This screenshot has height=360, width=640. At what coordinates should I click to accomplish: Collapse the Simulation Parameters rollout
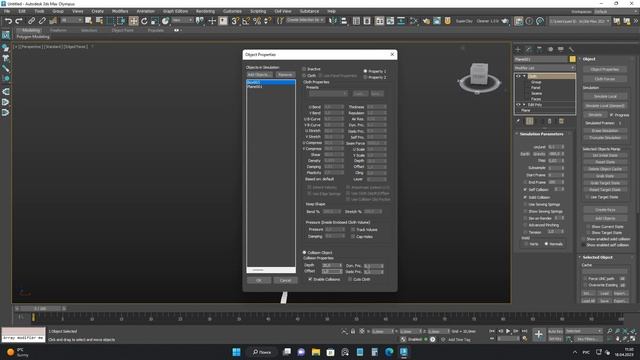(x=541, y=134)
